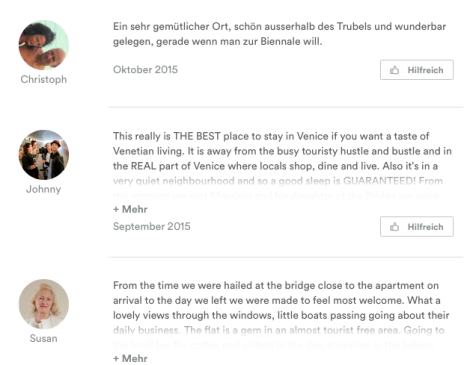Click faded text line in Susan's review

point(278,330)
